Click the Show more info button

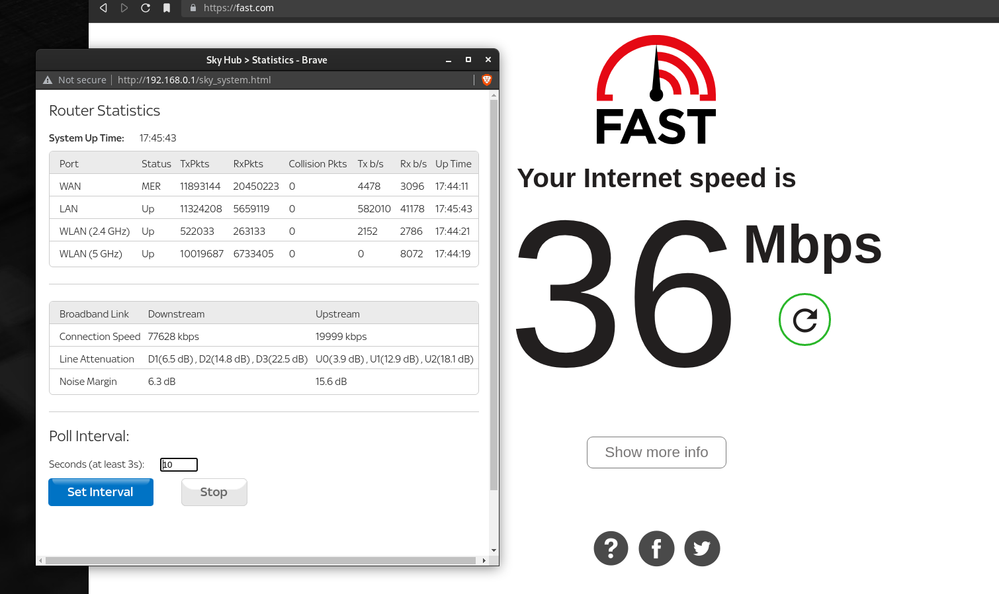pyautogui.click(x=656, y=452)
